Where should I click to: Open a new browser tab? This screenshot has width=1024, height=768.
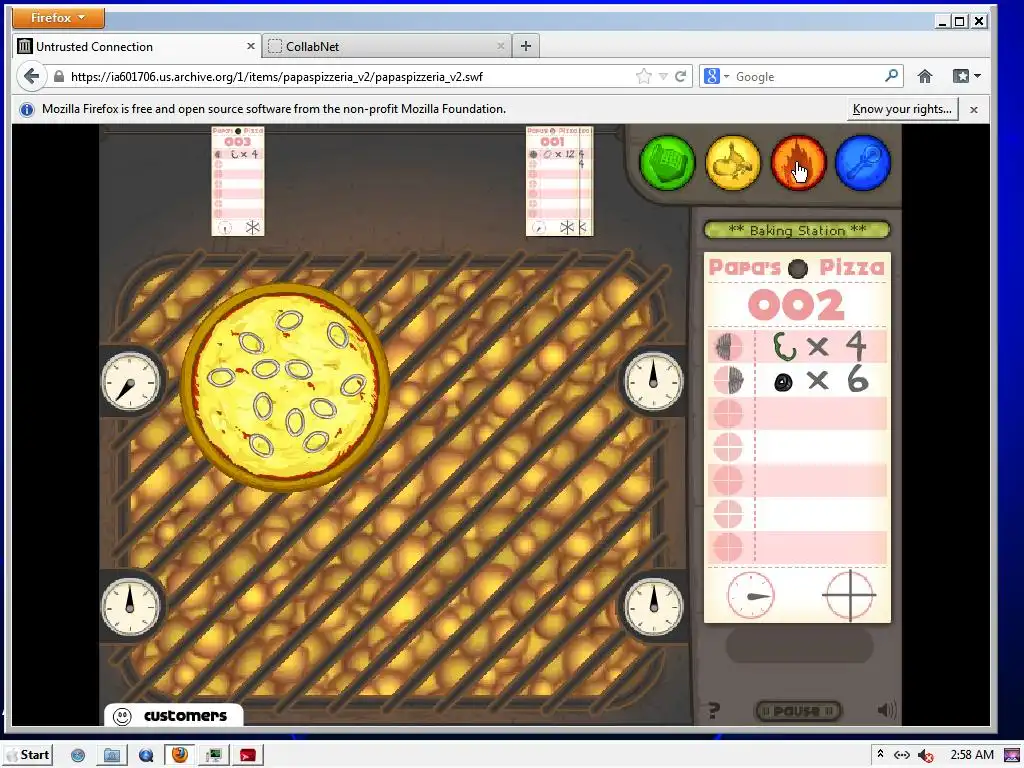(526, 46)
